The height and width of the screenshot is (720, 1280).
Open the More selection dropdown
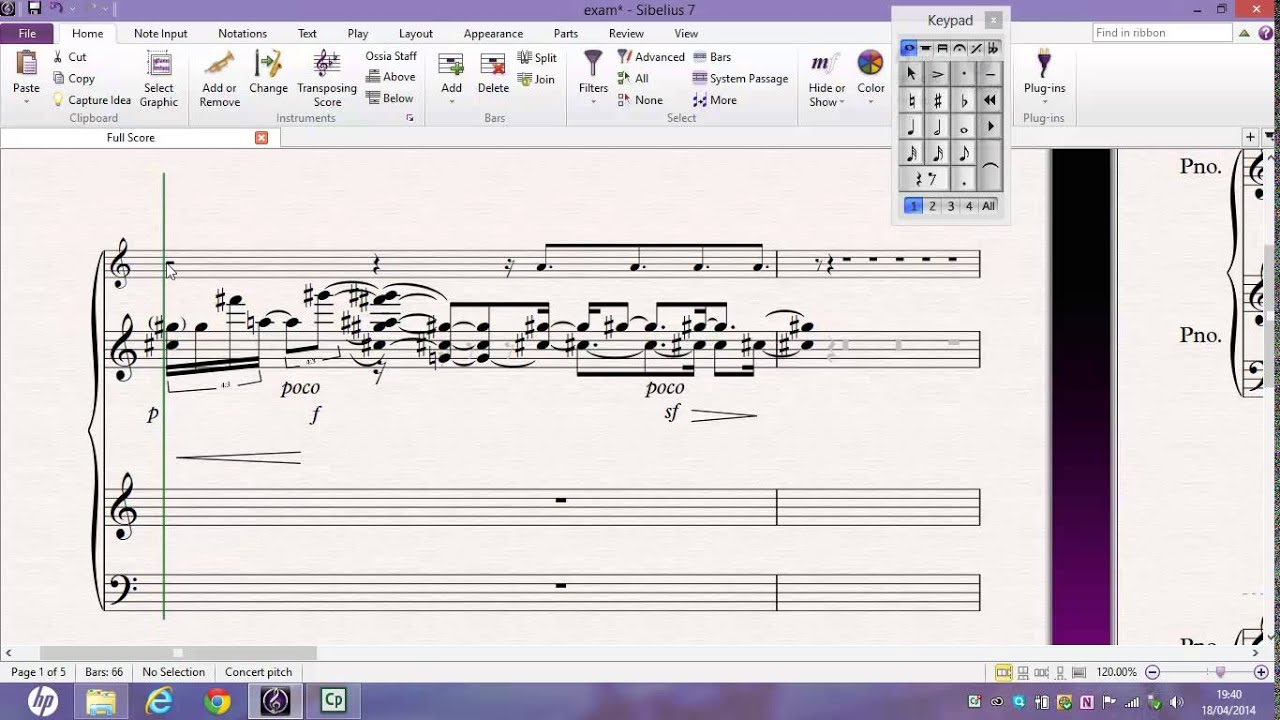(714, 100)
